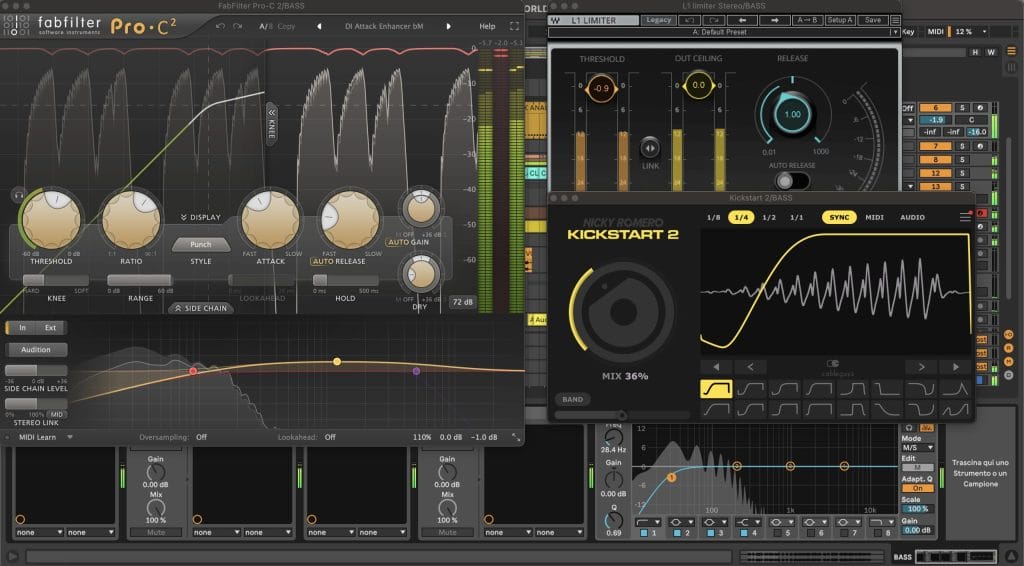Click the L1 Save button
This screenshot has width=1024, height=566.
(x=872, y=20)
